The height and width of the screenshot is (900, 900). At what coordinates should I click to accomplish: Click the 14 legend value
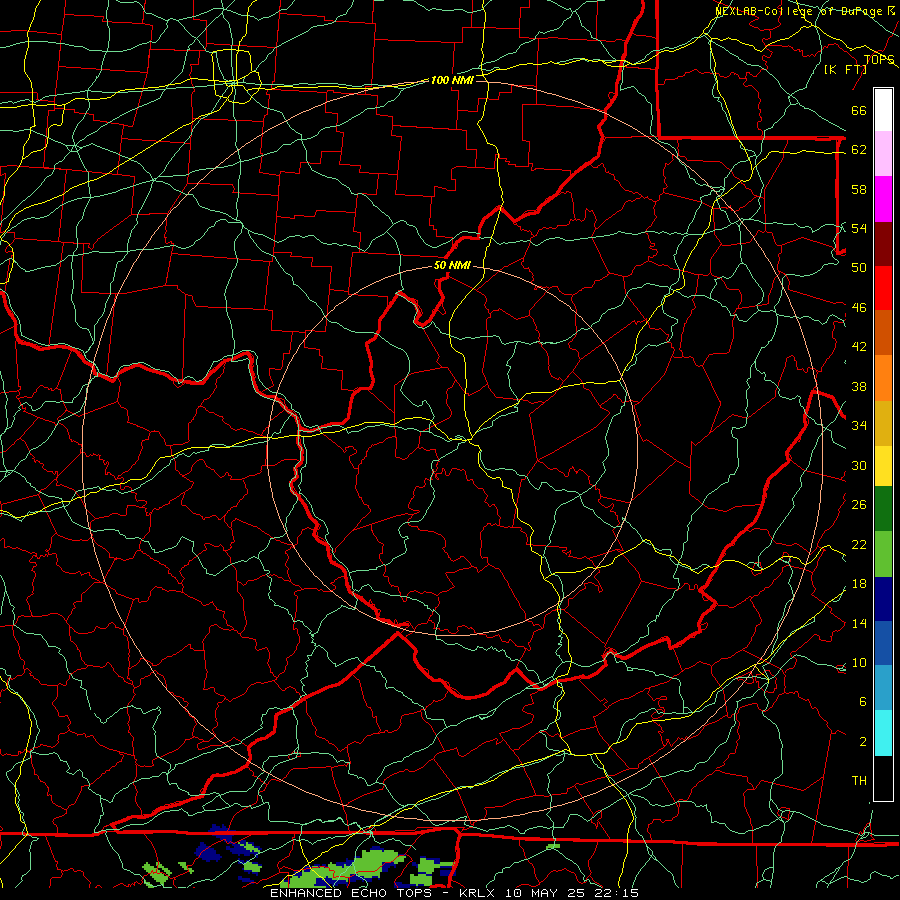point(859,623)
